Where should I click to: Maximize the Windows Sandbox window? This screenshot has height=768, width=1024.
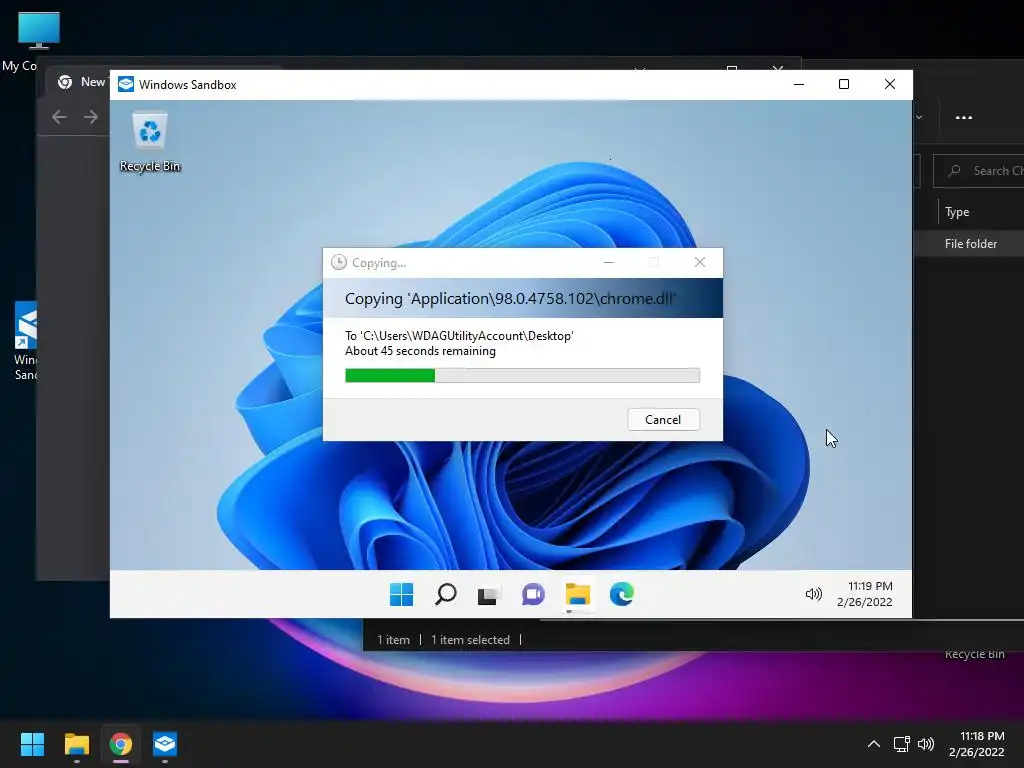[844, 84]
